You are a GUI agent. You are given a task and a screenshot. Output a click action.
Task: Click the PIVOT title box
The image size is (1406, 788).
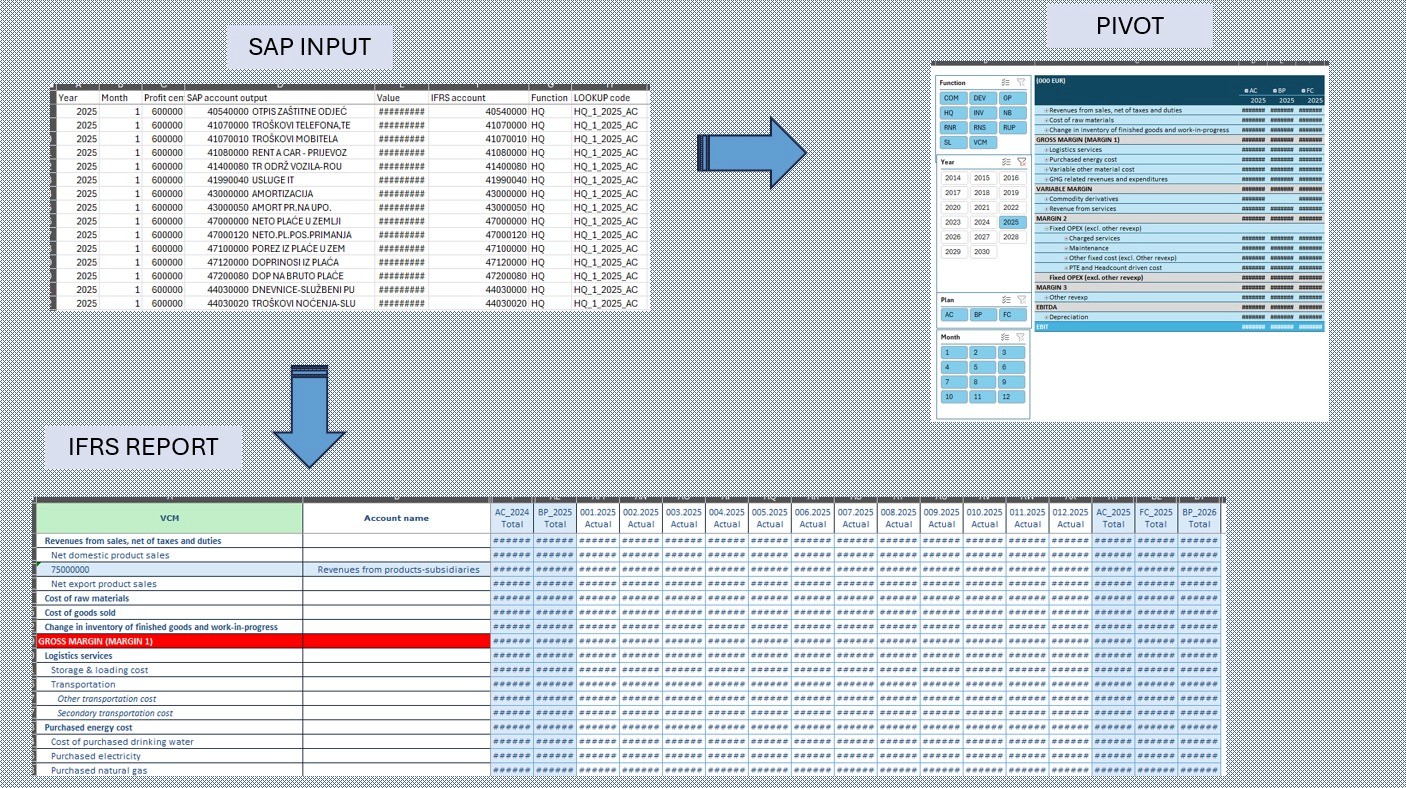[1129, 26]
